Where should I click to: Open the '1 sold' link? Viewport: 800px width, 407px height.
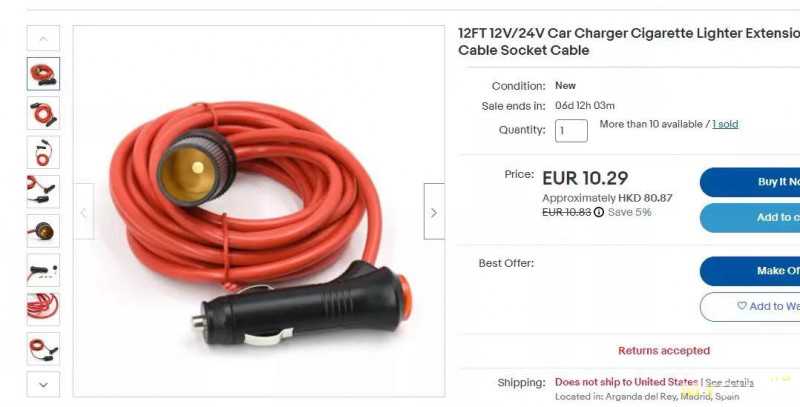(x=725, y=124)
